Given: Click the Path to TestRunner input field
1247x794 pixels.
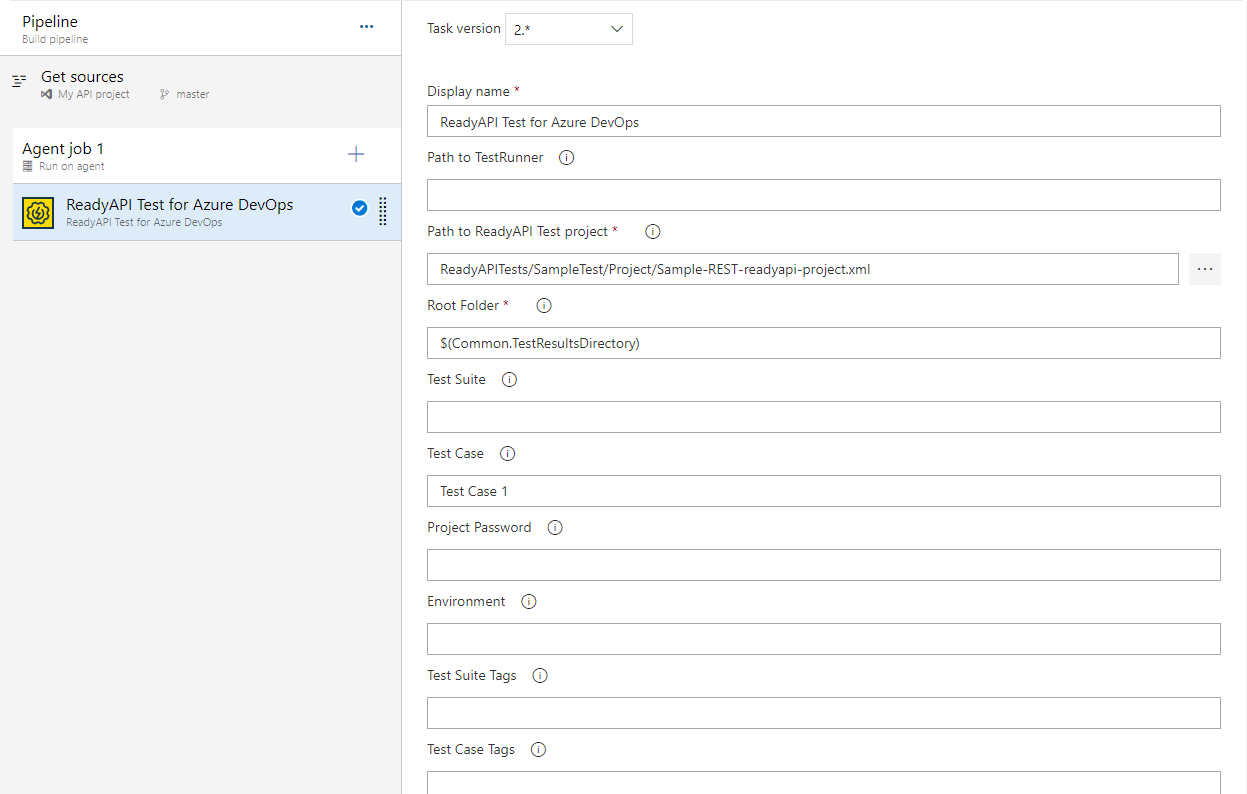Looking at the screenshot, I should click(x=824, y=195).
